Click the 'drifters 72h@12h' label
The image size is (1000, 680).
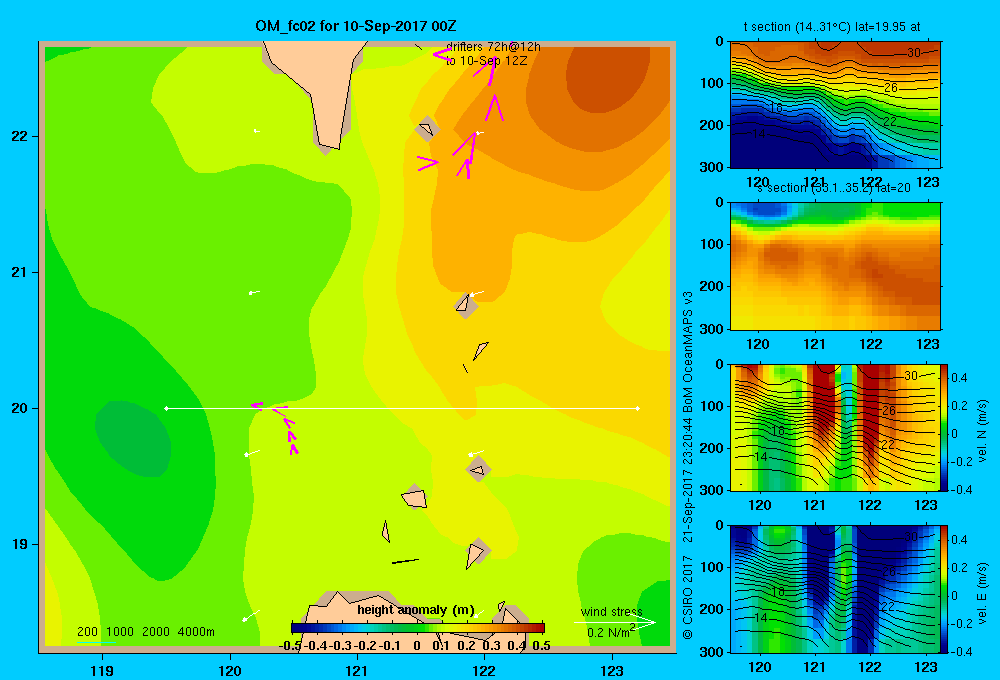click(493, 47)
